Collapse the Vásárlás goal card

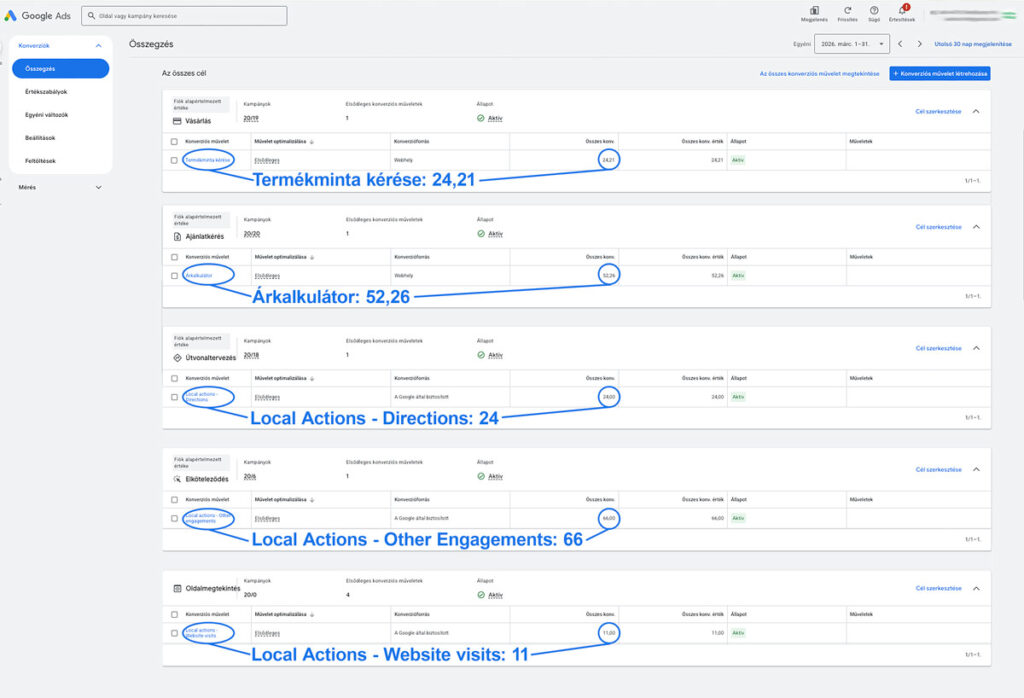pos(976,111)
